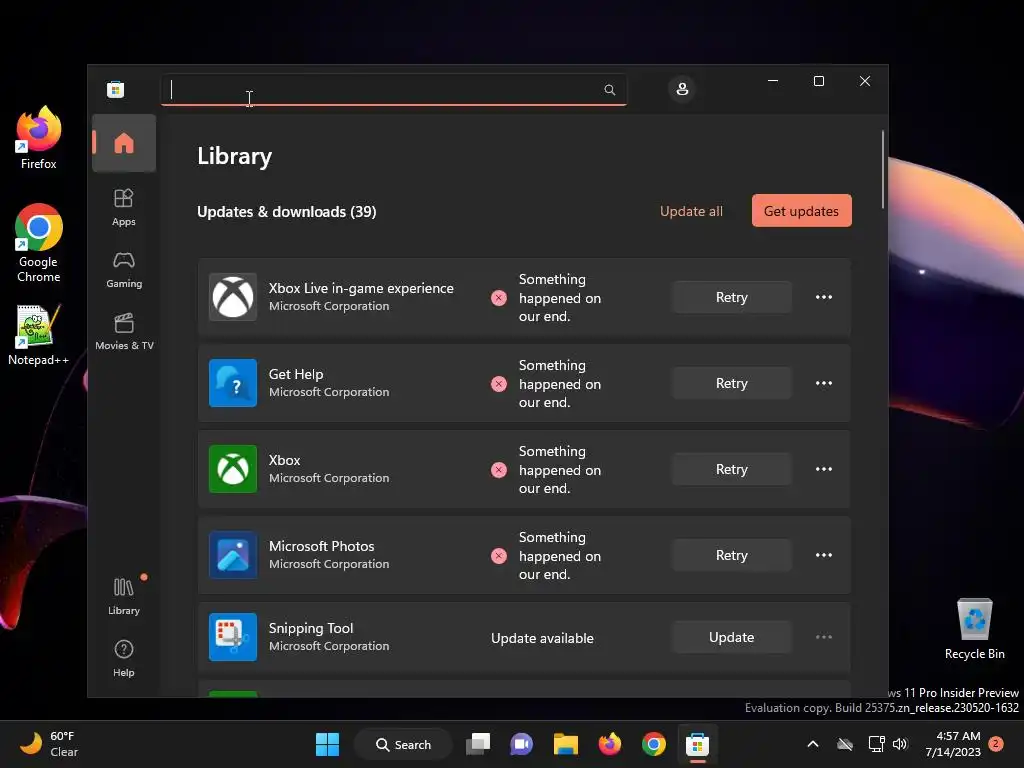Open the Windows Start menu
This screenshot has height=768, width=1024.
327,744
